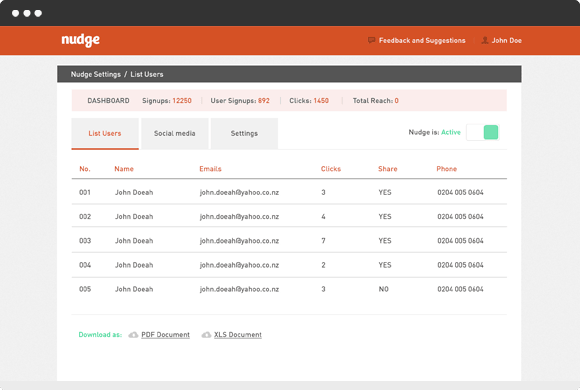Click the feedback speech bubble icon

(x=371, y=40)
